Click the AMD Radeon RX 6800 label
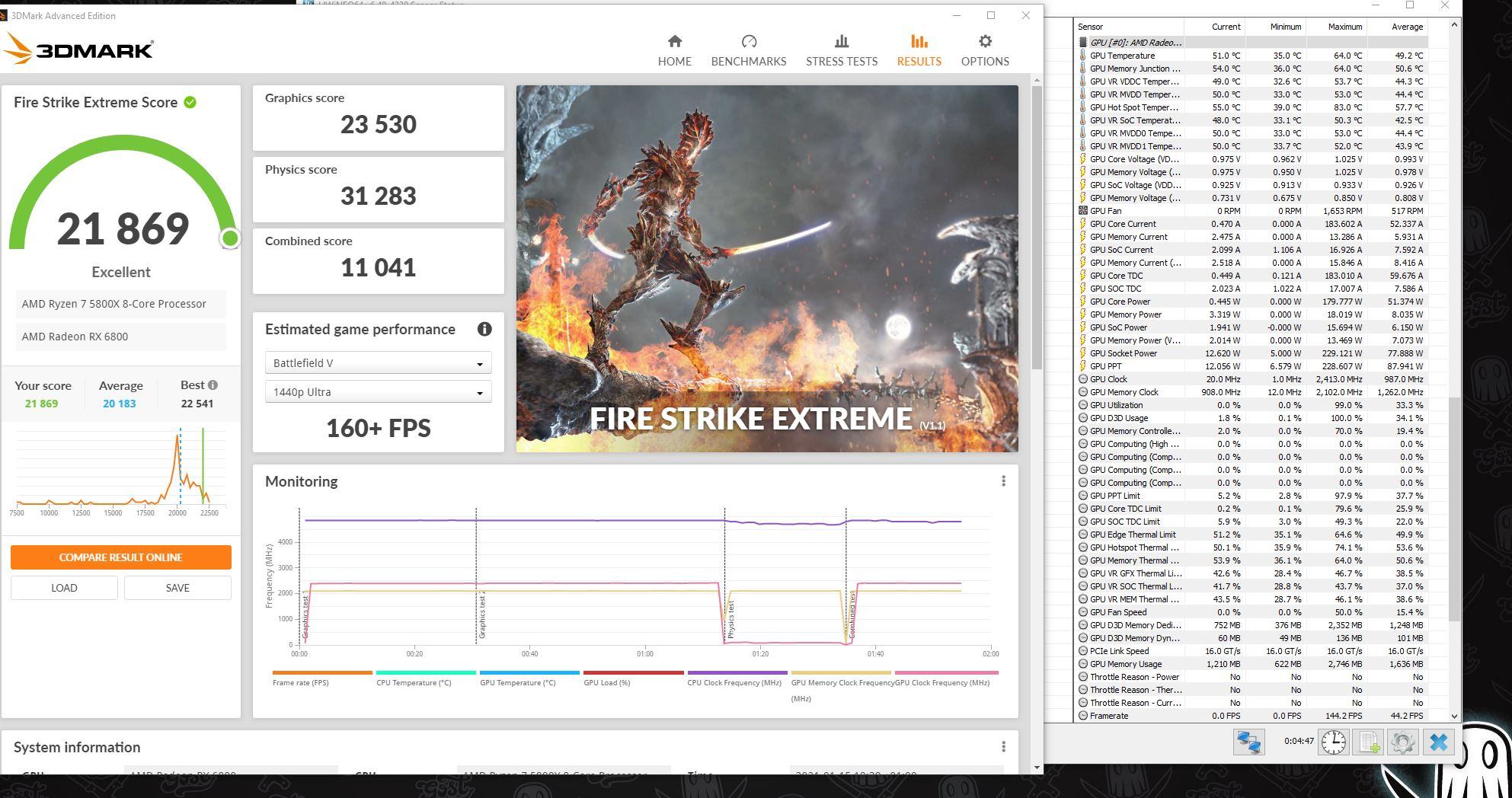 click(x=120, y=337)
